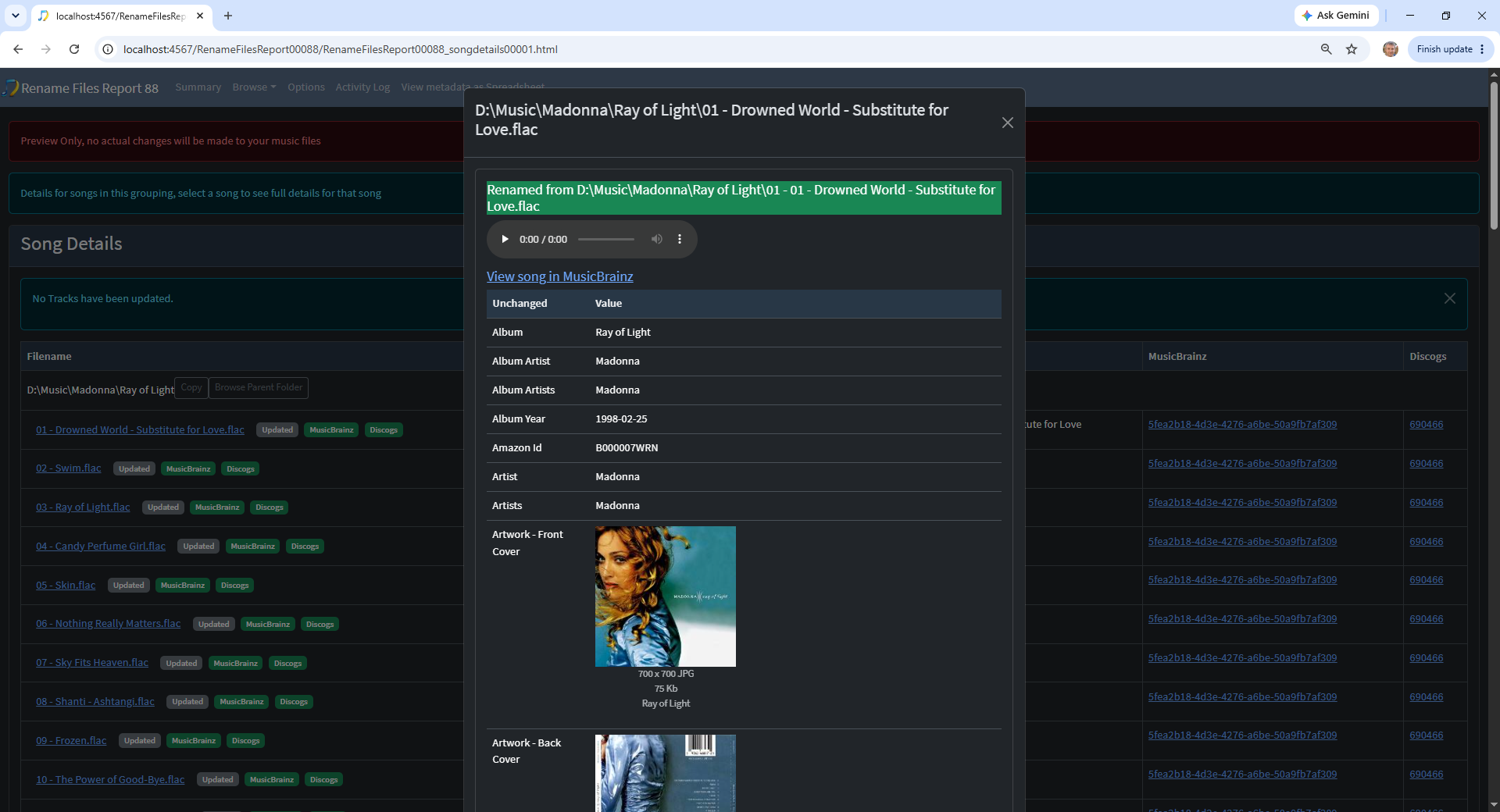Reload the current page
This screenshot has width=1500, height=812.
74,49
